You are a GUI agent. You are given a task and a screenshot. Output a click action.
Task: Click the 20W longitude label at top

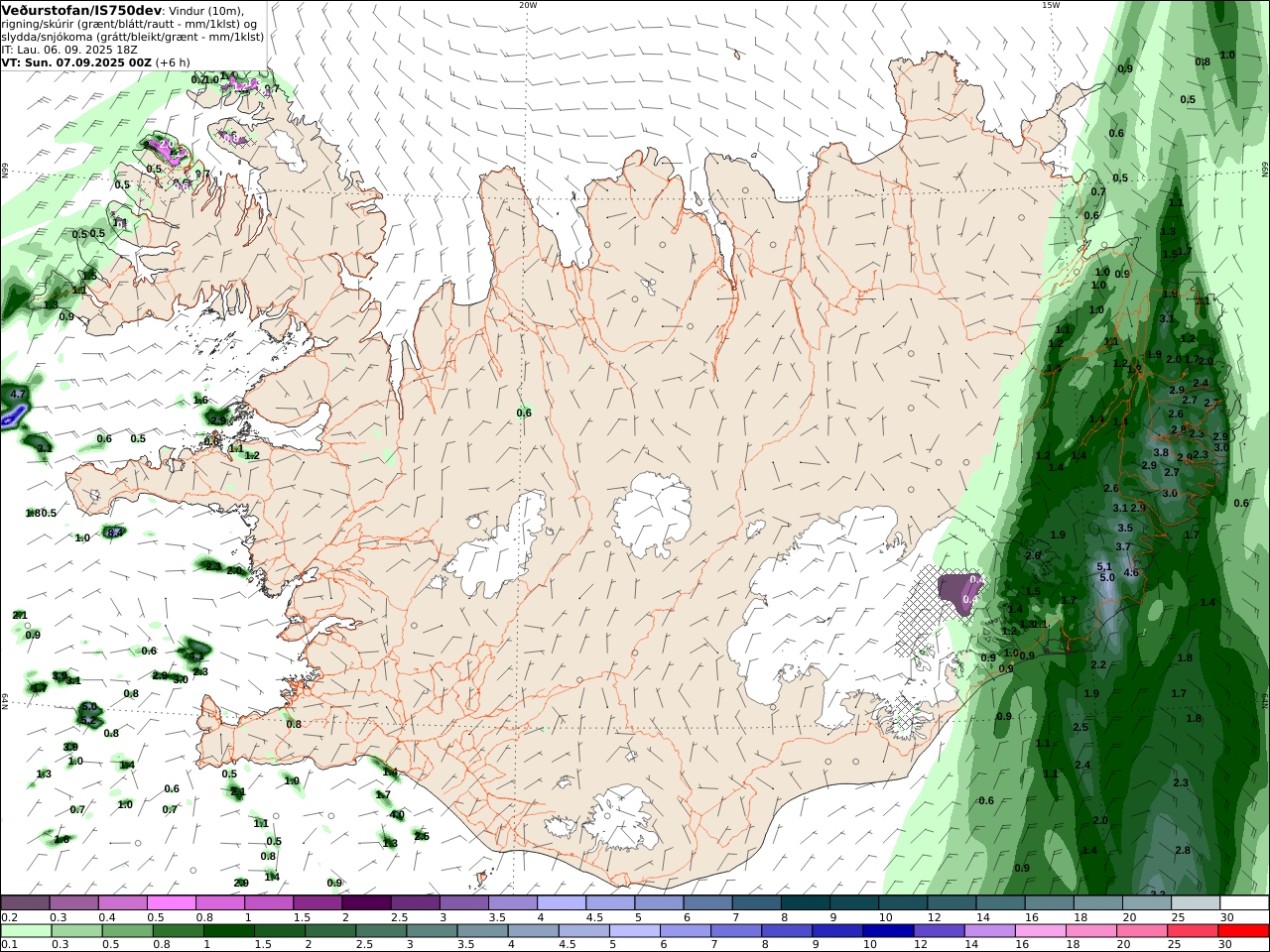click(528, 5)
